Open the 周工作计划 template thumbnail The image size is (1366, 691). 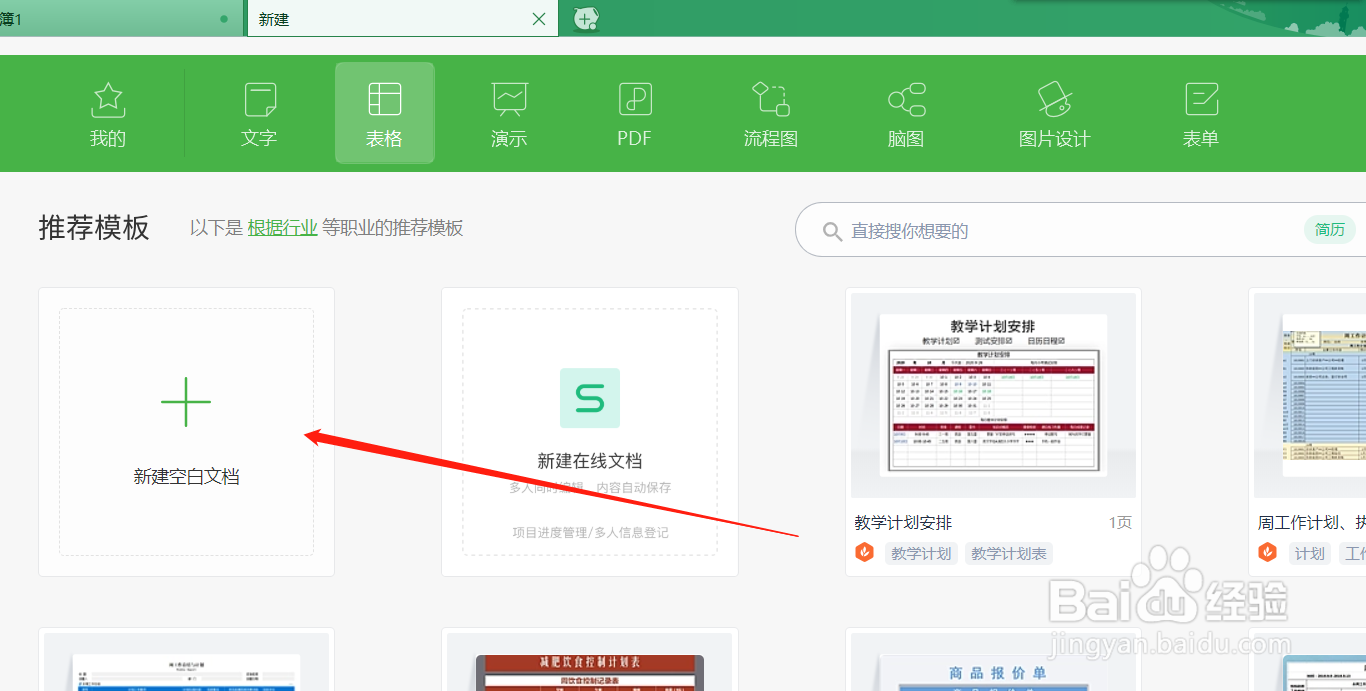coord(1330,395)
